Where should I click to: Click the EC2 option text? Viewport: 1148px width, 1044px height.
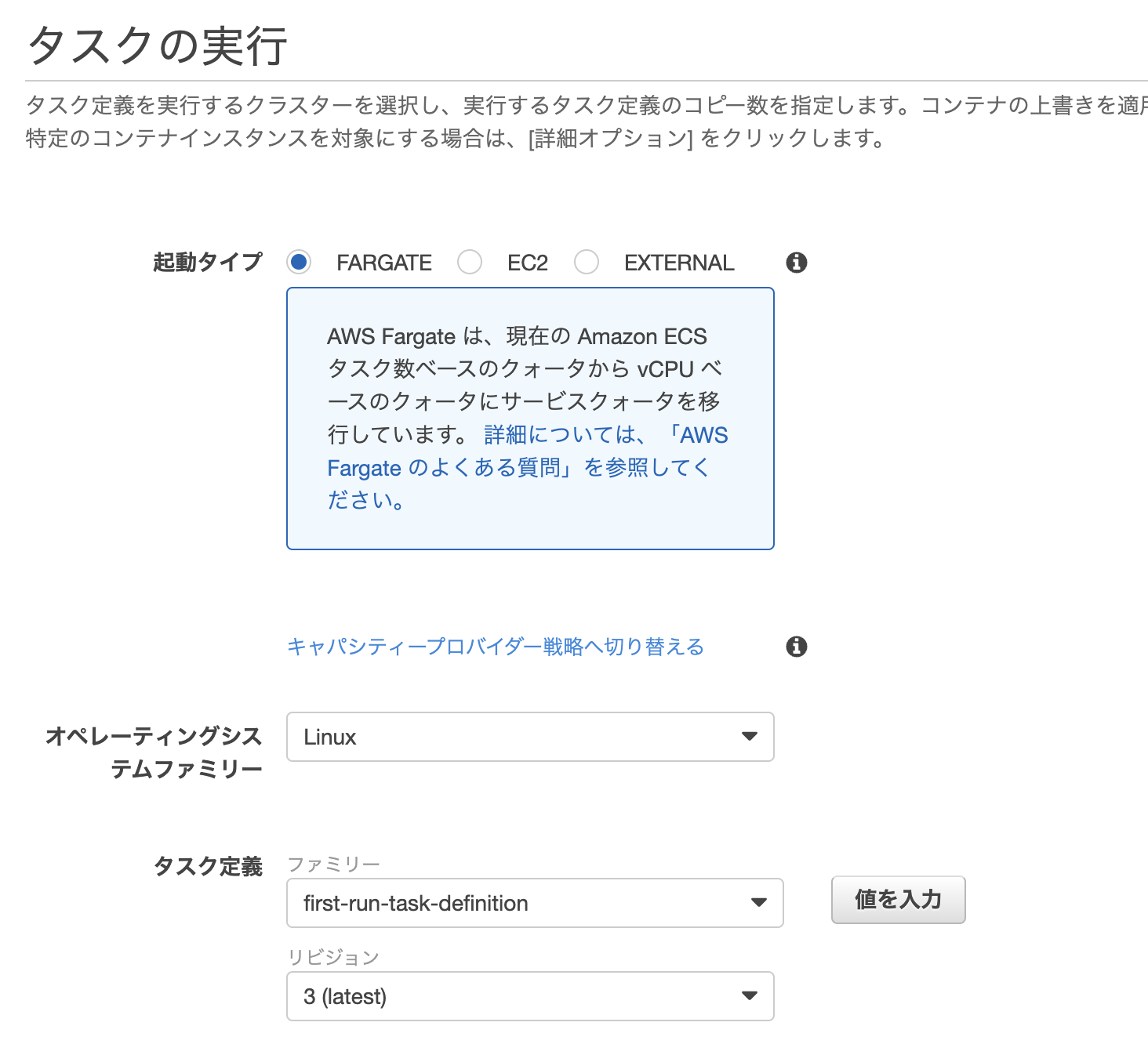(x=528, y=263)
